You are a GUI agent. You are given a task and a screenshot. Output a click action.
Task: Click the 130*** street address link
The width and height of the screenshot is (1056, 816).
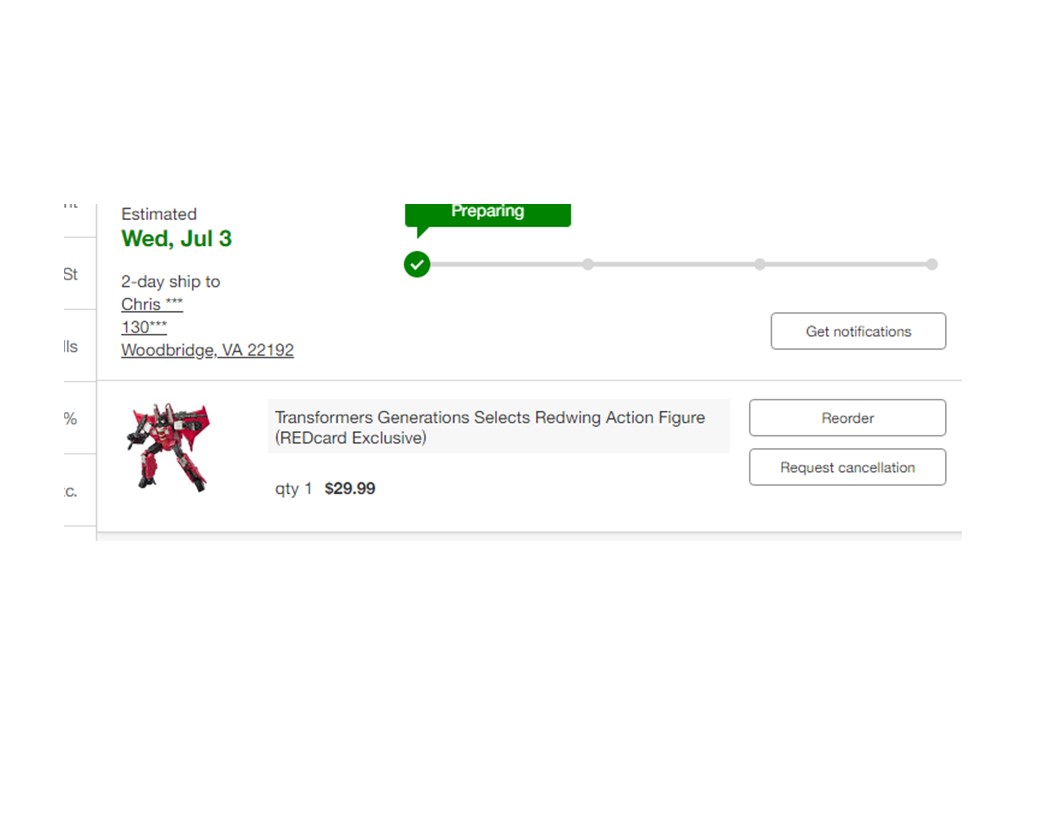(x=143, y=327)
